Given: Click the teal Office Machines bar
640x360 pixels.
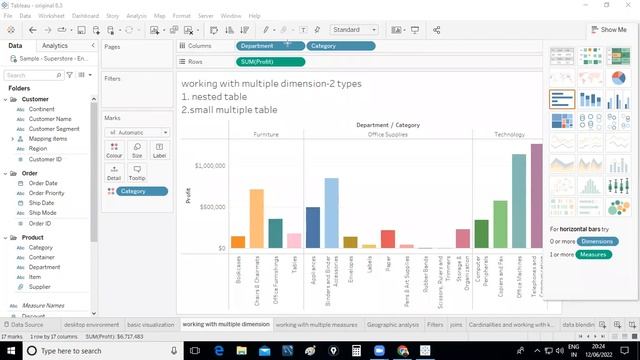Looking at the screenshot, I should tap(519, 201).
